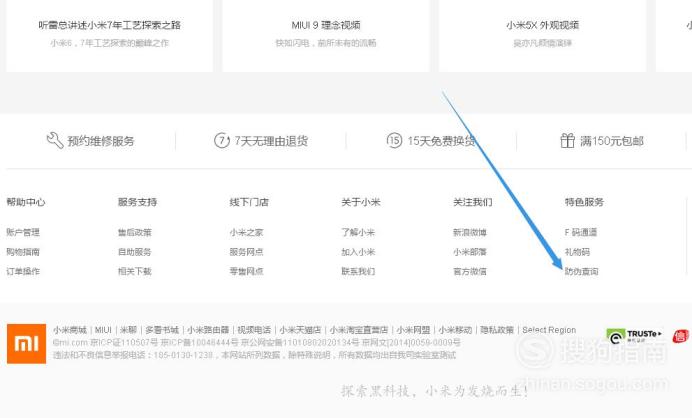The image size is (692, 418).
Task: Open 防伪查询 link
Action: (x=581, y=271)
